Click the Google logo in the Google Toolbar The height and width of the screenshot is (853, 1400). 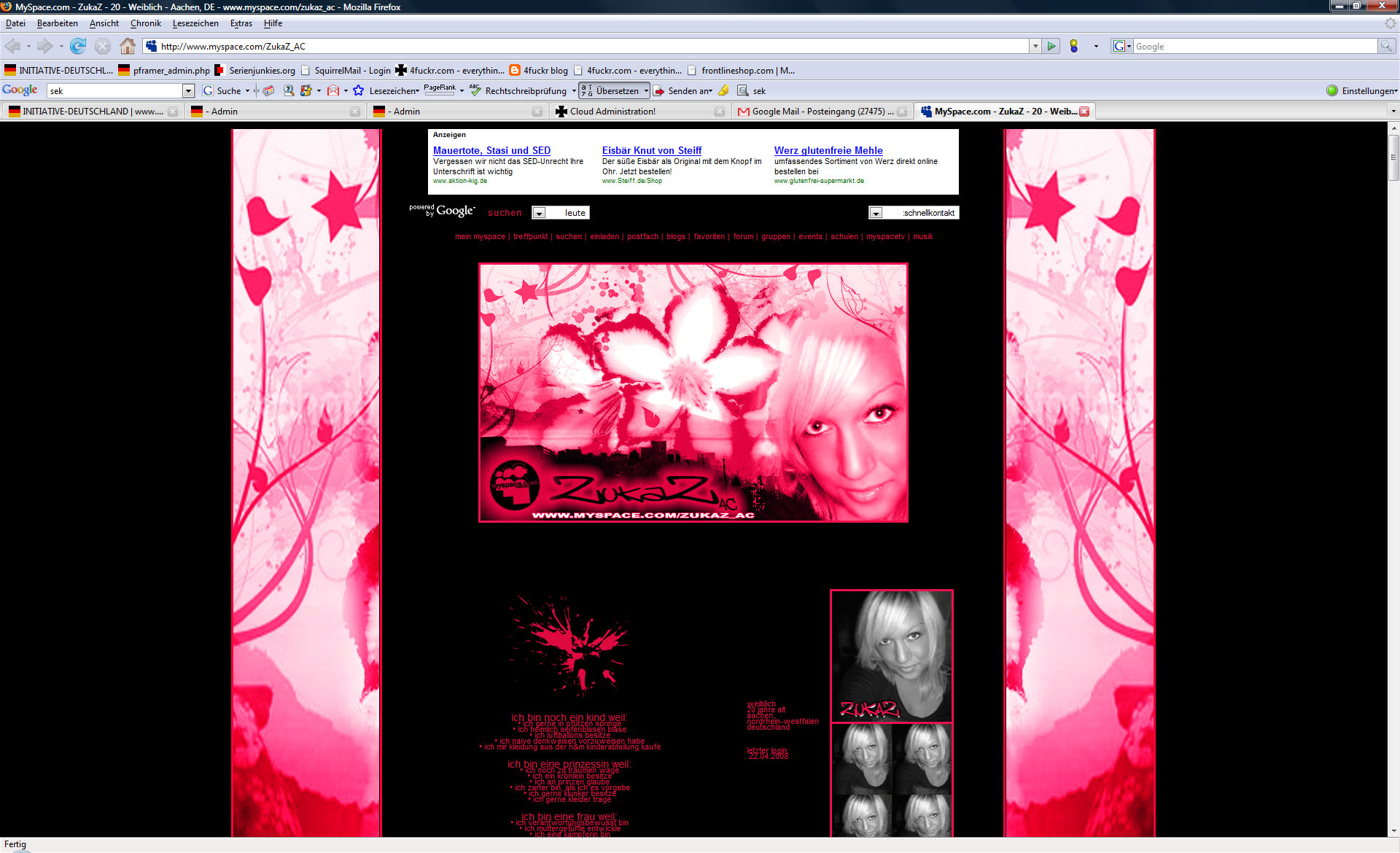tap(20, 90)
